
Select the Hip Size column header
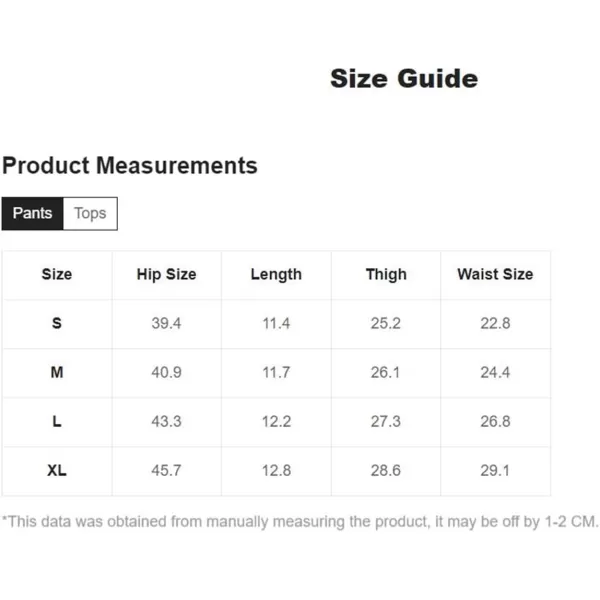166,275
